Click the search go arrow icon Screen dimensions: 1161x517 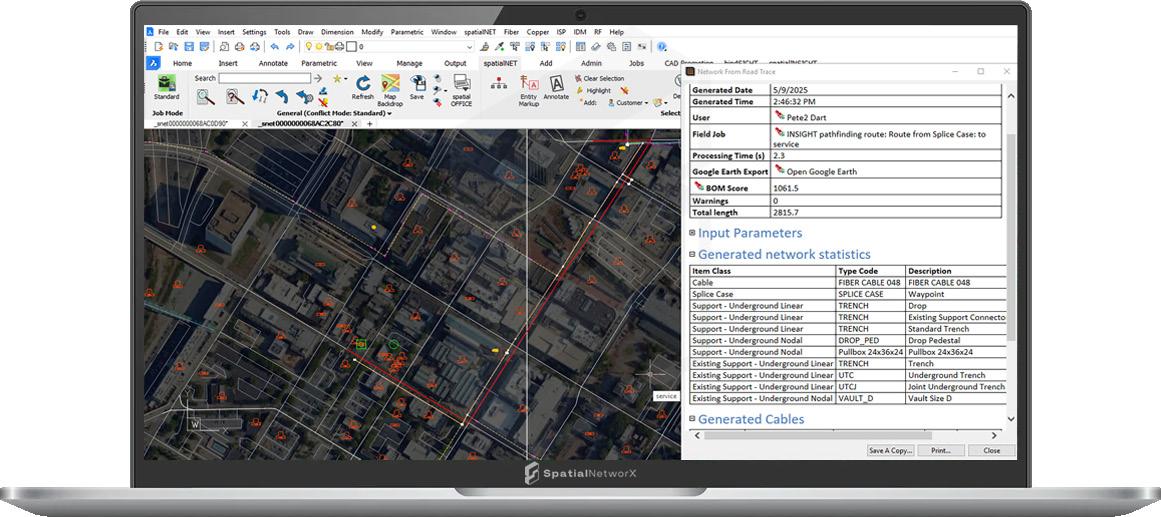click(318, 78)
